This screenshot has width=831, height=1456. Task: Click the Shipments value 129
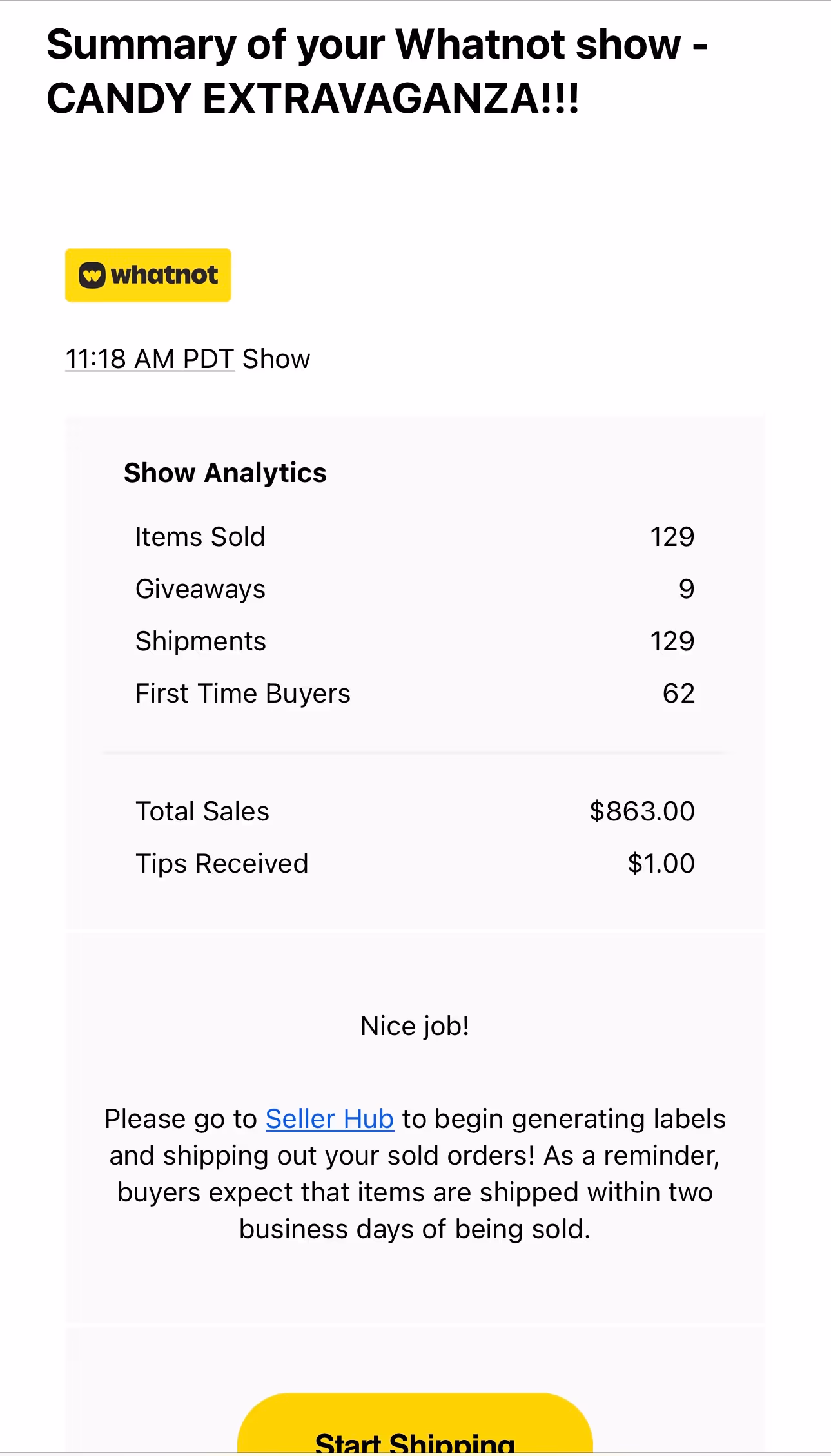tap(672, 641)
